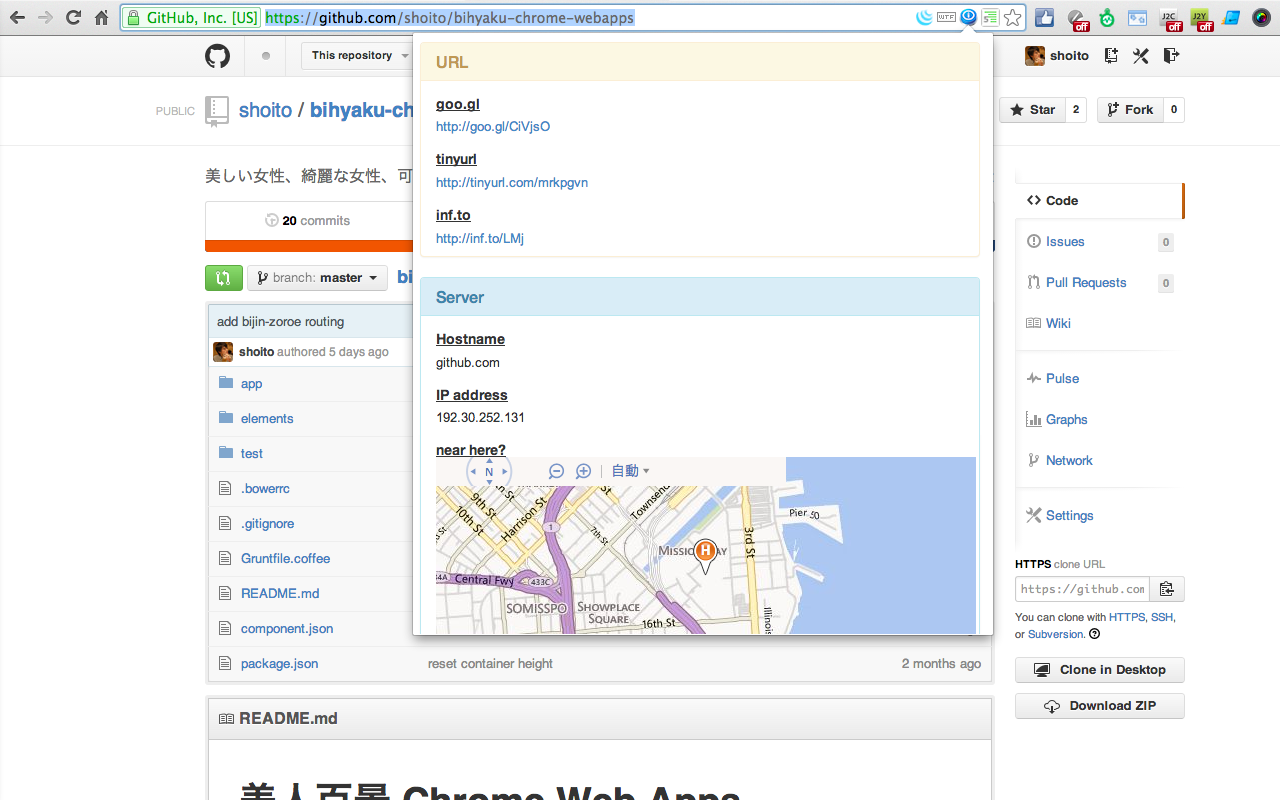Fork the repository
Screen dimensions: 1280x800
point(1130,110)
